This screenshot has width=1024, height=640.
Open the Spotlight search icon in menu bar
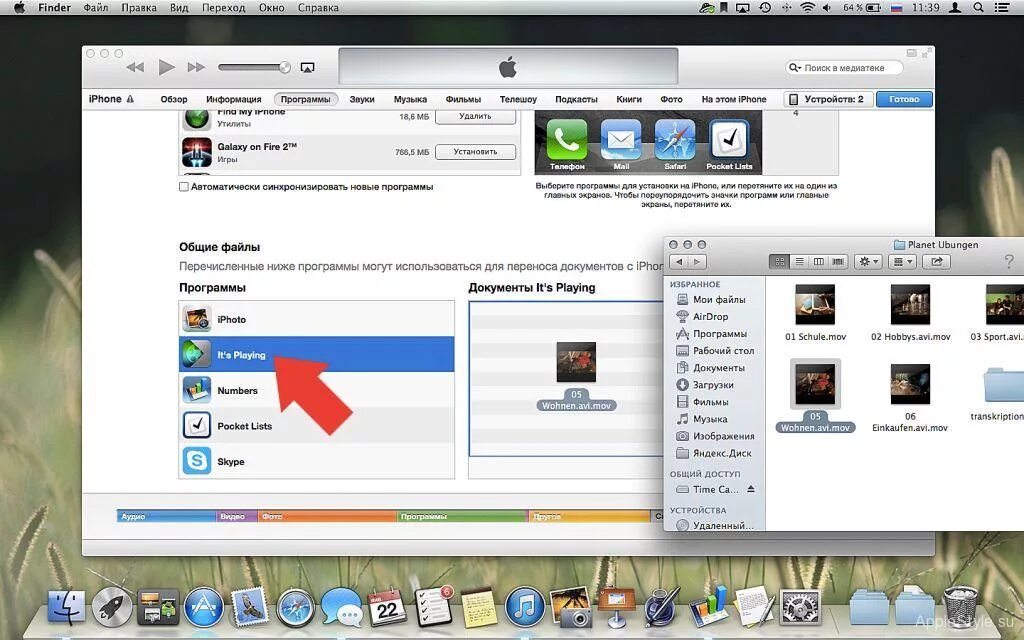[978, 8]
